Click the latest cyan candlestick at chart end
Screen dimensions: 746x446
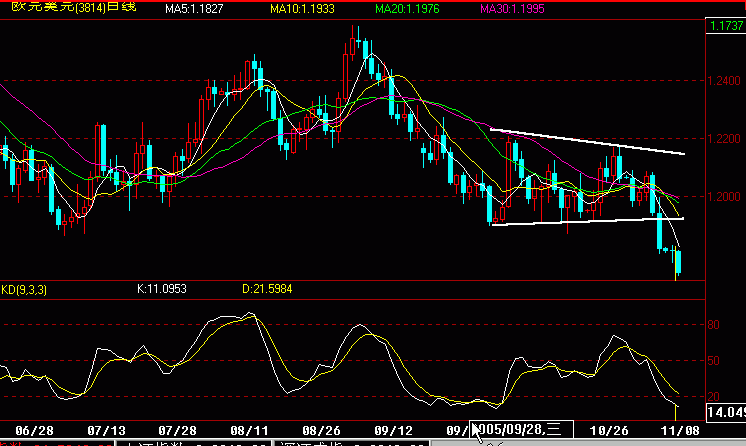(x=678, y=262)
